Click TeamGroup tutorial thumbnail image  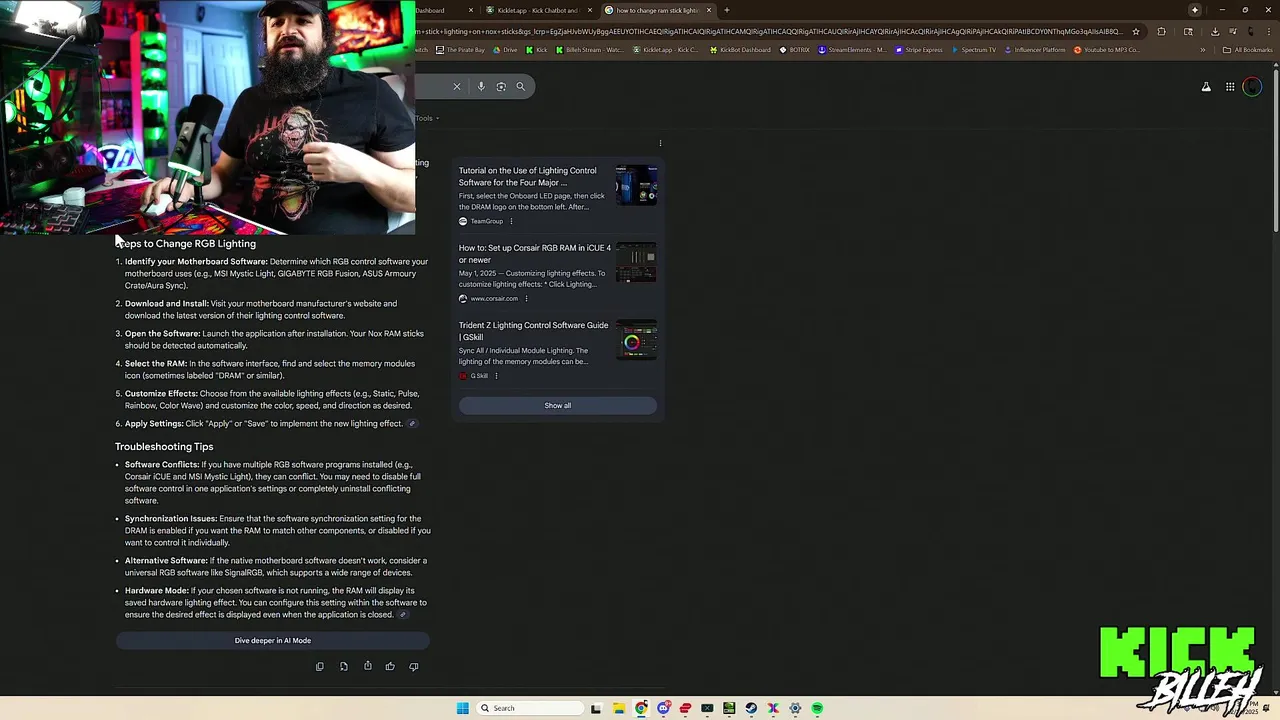[x=637, y=186]
